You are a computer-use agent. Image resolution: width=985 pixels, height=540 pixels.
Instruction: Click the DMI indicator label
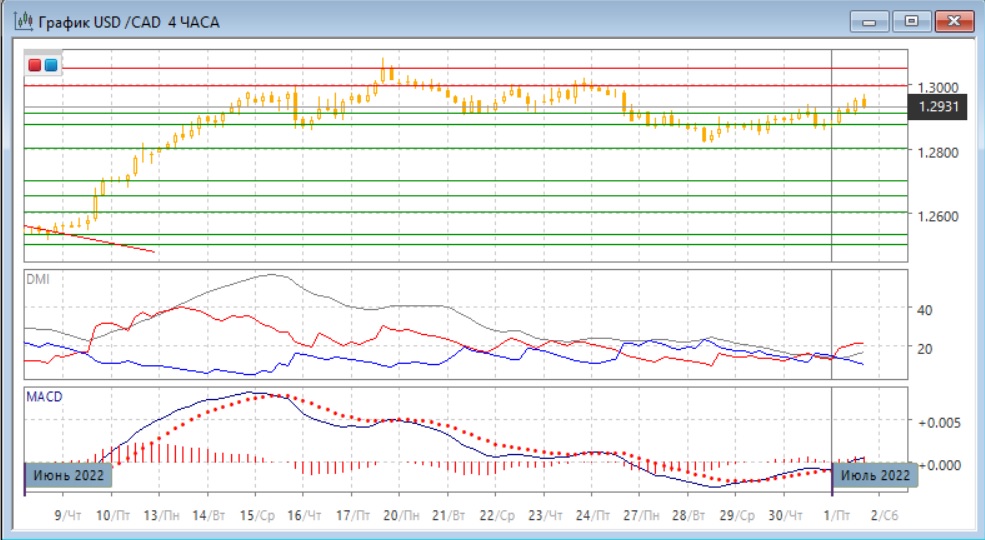[36, 279]
